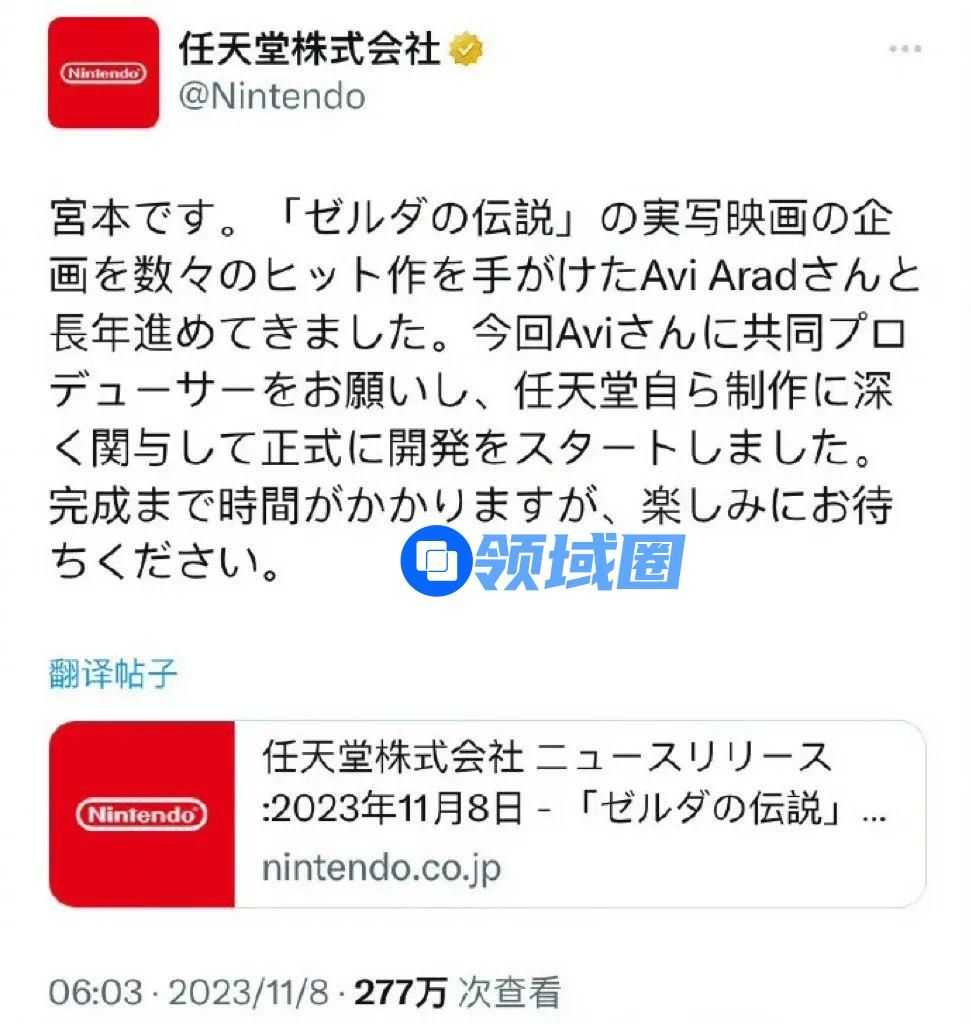Image resolution: width=971 pixels, height=1024 pixels.
Task: Click the 翻译帖子 translate post link
Action: pyautogui.click(x=113, y=673)
